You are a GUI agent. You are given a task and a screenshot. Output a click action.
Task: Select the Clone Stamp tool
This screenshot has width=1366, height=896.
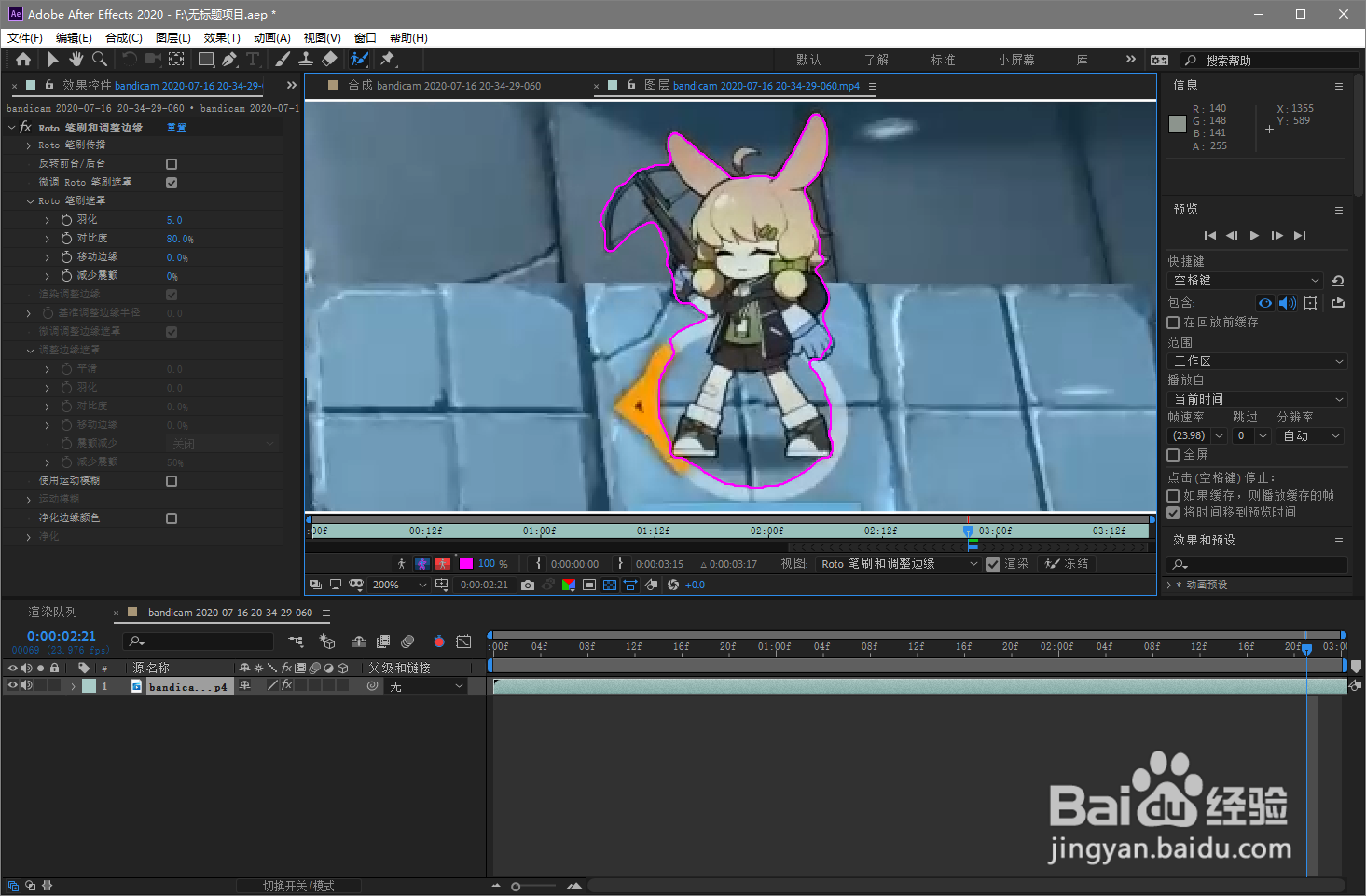pos(305,59)
